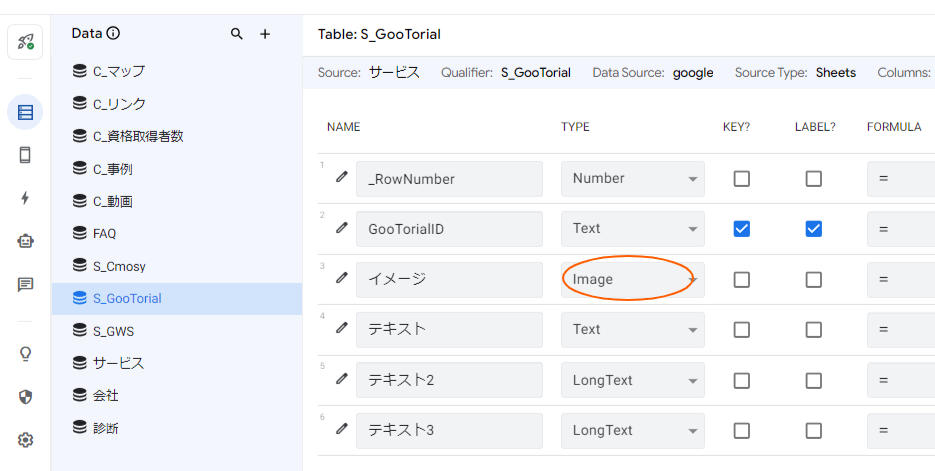
Task: Select the FAQ table in list
Action: point(104,233)
